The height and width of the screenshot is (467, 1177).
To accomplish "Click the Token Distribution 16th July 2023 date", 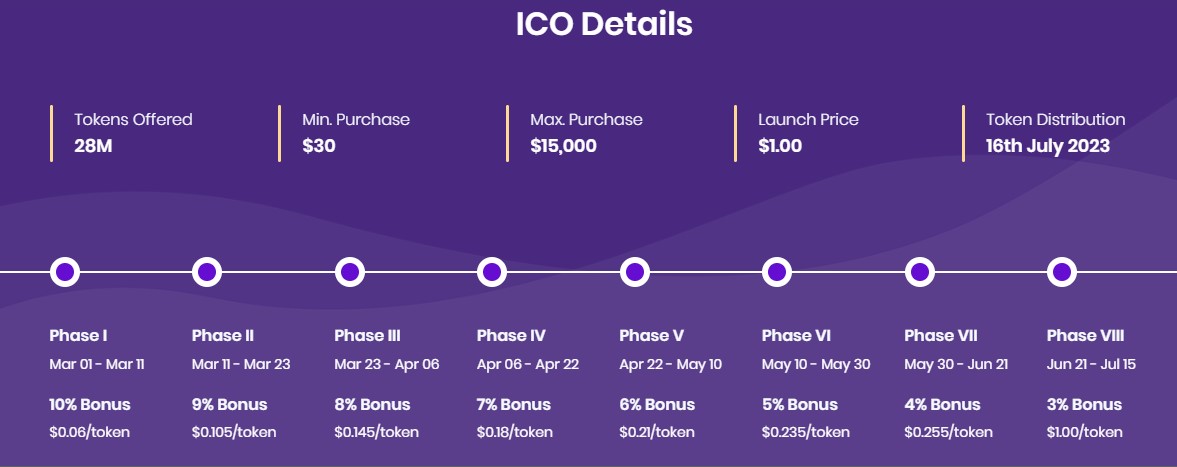I will click(x=1048, y=146).
